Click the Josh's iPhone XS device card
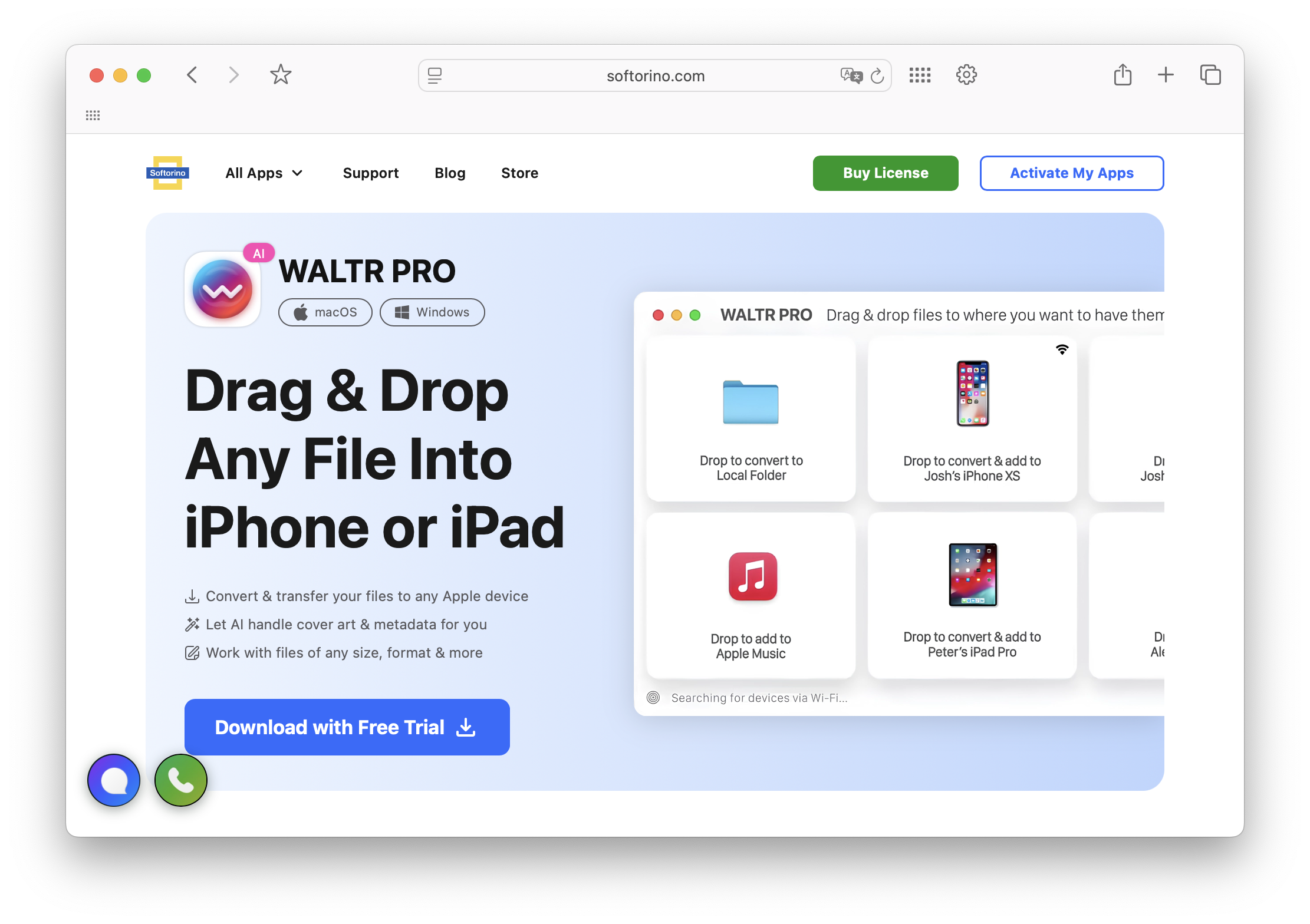 pos(972,419)
